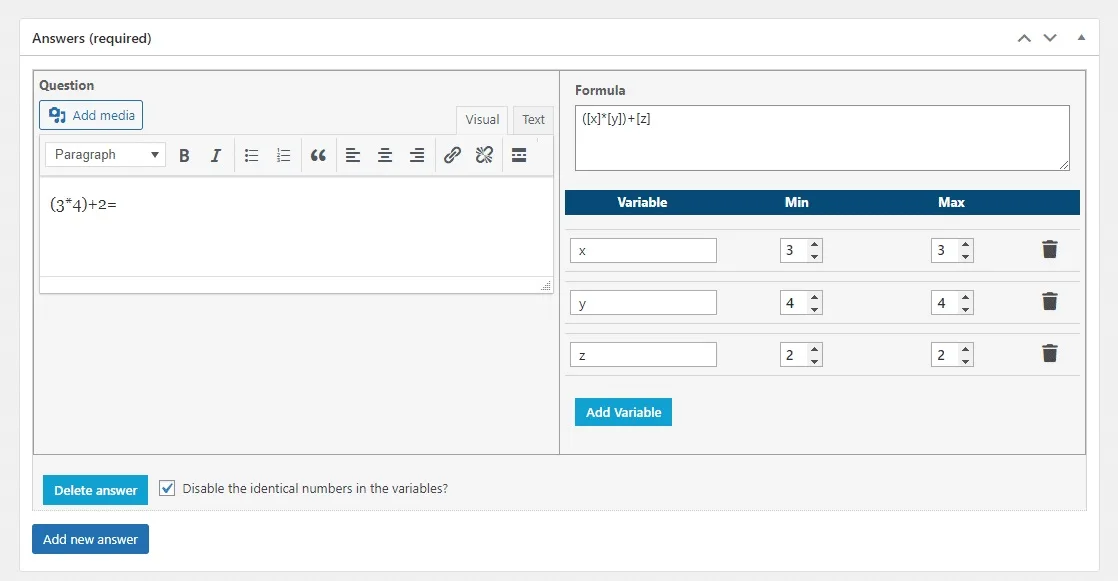Screen dimensions: 1118x581
Task: Select the Visual editing tab
Action: (x=481, y=119)
